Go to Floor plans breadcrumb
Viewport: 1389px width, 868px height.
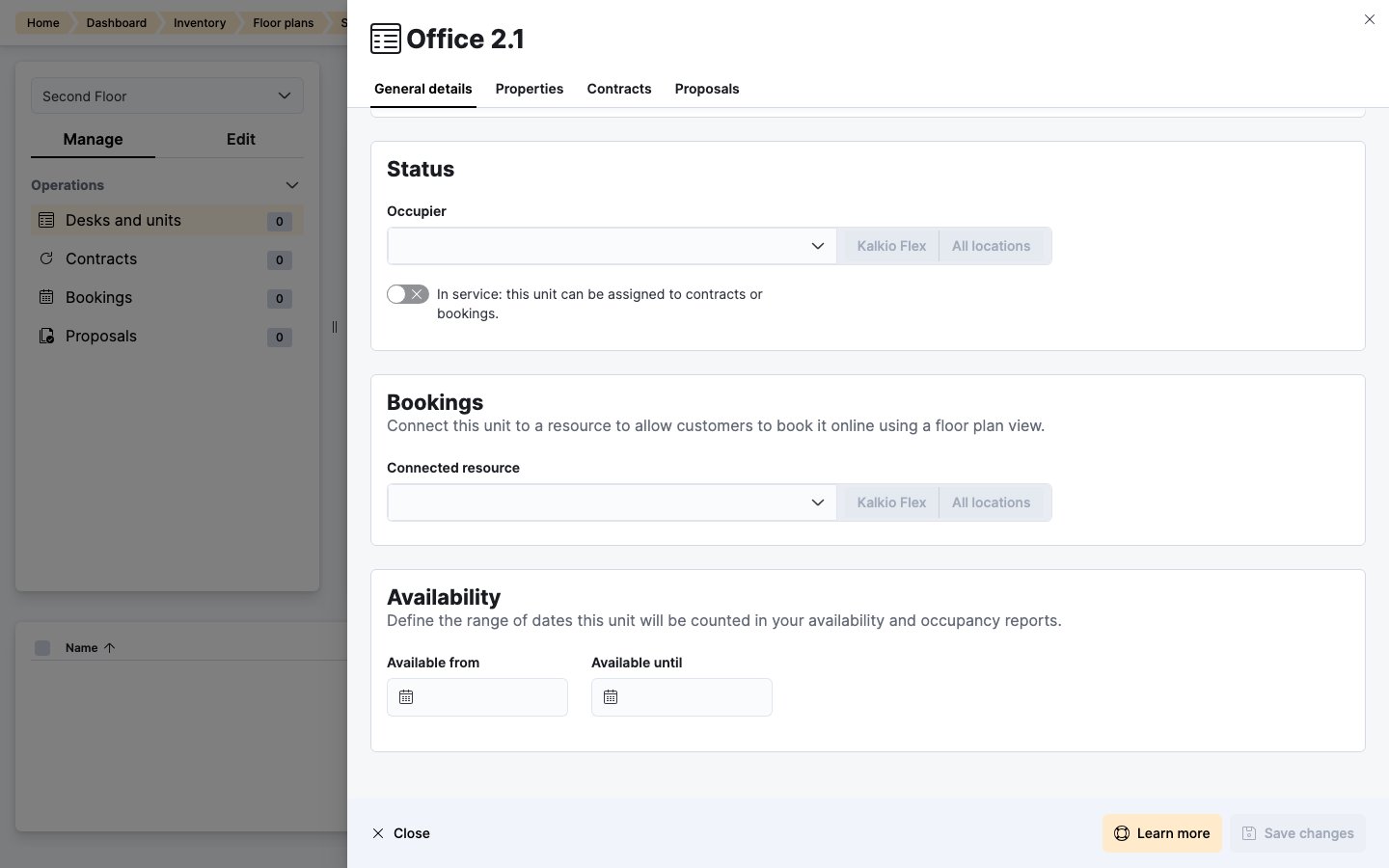tap(284, 23)
